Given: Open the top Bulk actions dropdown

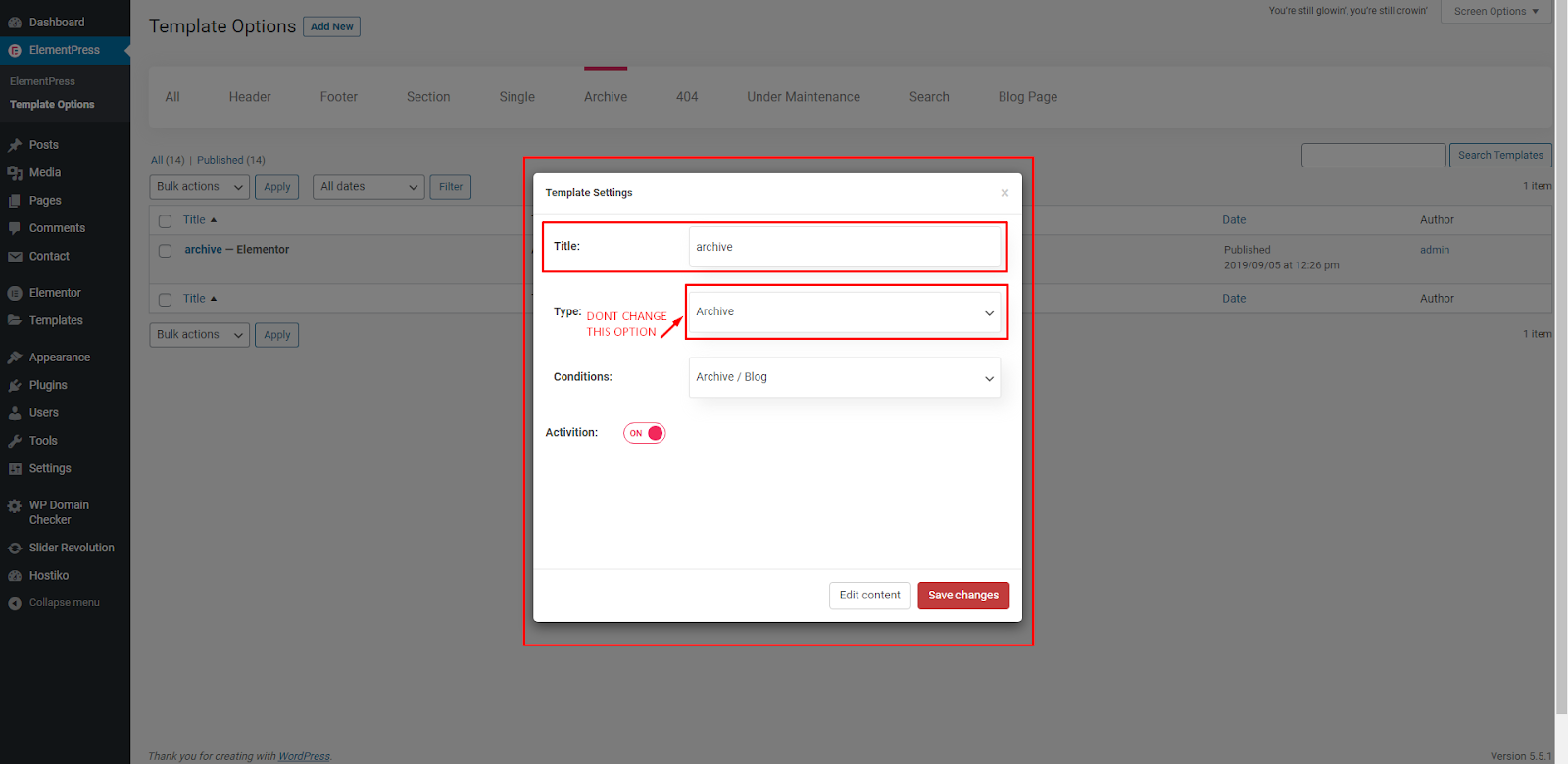Looking at the screenshot, I should point(199,187).
